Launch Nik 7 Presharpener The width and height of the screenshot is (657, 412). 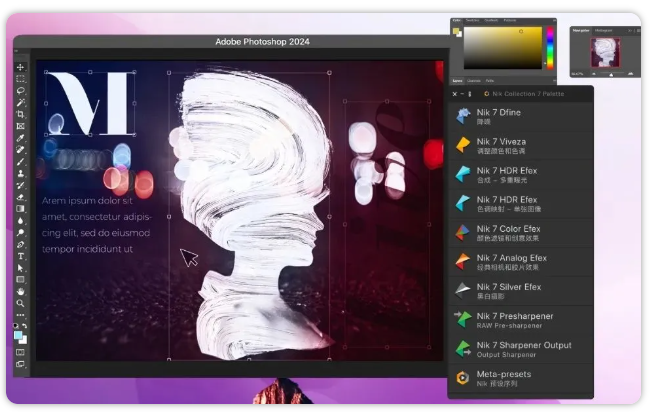[521, 320]
